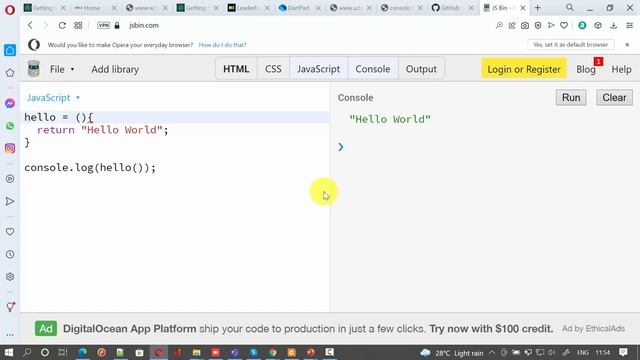Open the Opera main menu logo
This screenshot has height=360, width=640.
[x=10, y=9]
